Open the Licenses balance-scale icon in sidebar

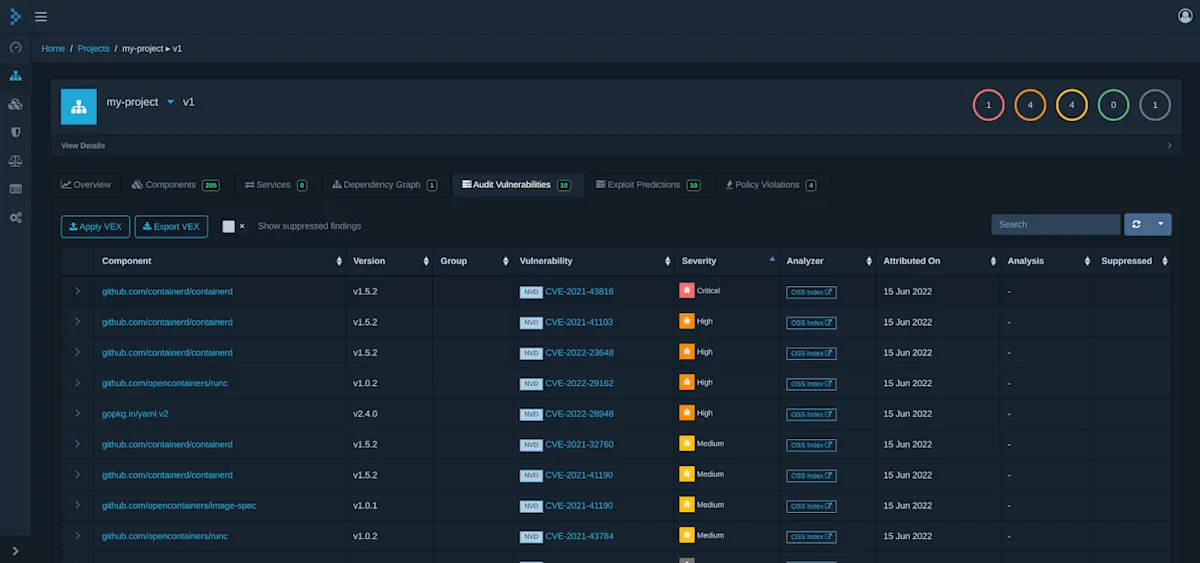(15, 160)
